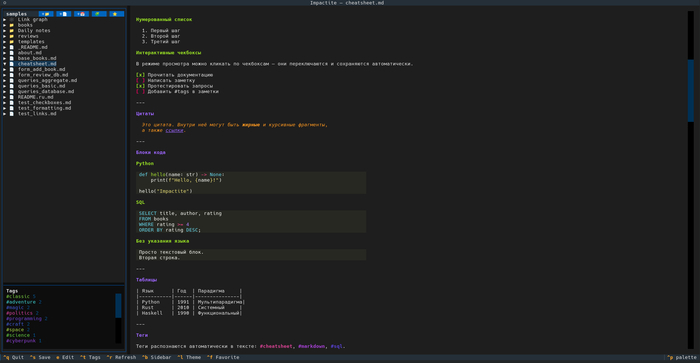The image size is (700, 363).
Task: Click the base_books.md file icon
Action: click(12, 58)
